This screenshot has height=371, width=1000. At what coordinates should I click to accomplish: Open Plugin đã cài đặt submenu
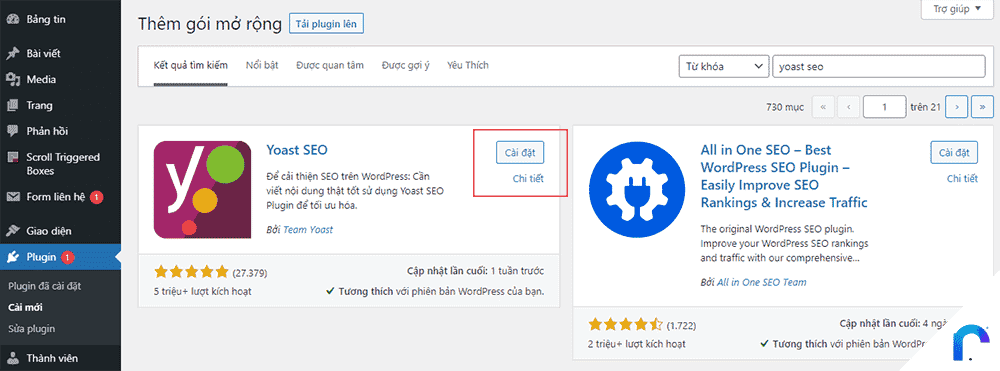(45, 286)
